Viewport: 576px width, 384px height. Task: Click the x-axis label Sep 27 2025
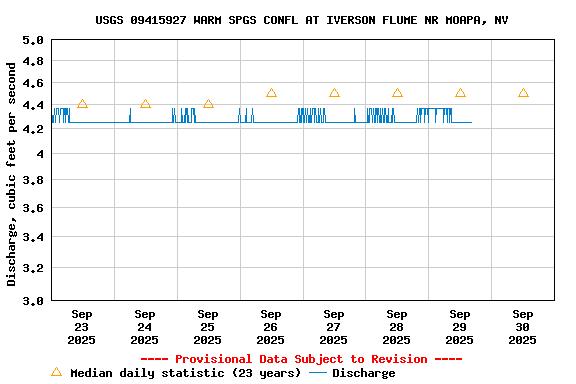point(334,327)
